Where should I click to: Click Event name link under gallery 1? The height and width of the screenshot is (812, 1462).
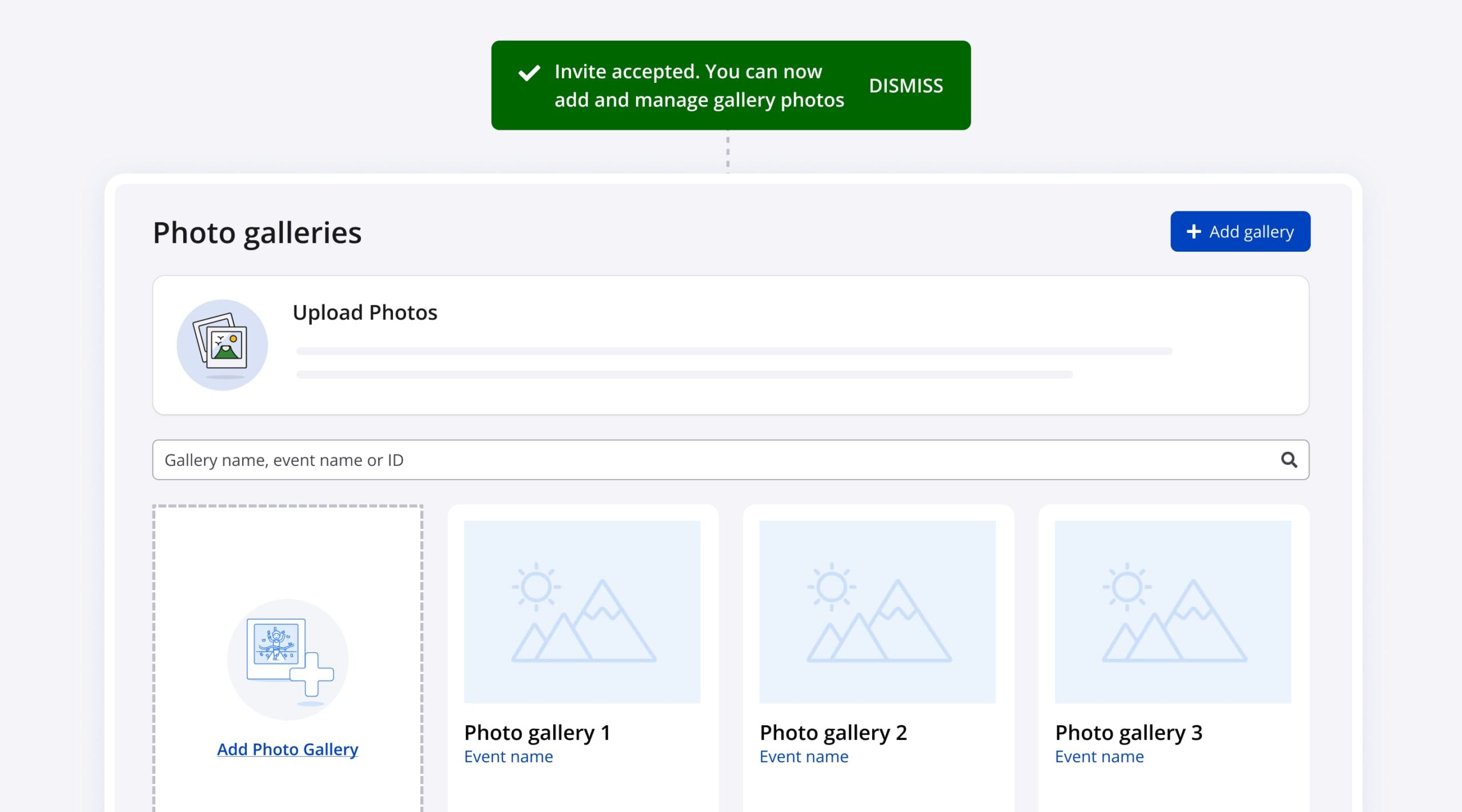[508, 757]
